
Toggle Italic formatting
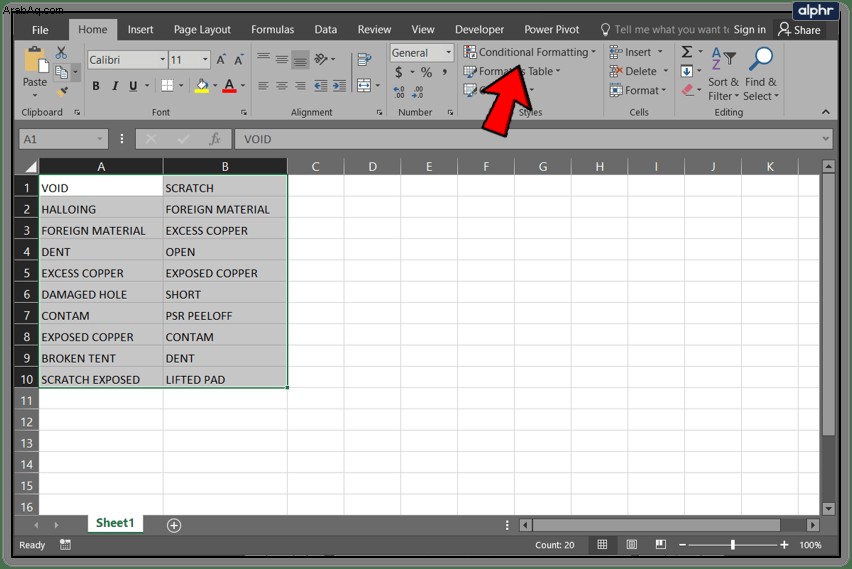click(115, 86)
